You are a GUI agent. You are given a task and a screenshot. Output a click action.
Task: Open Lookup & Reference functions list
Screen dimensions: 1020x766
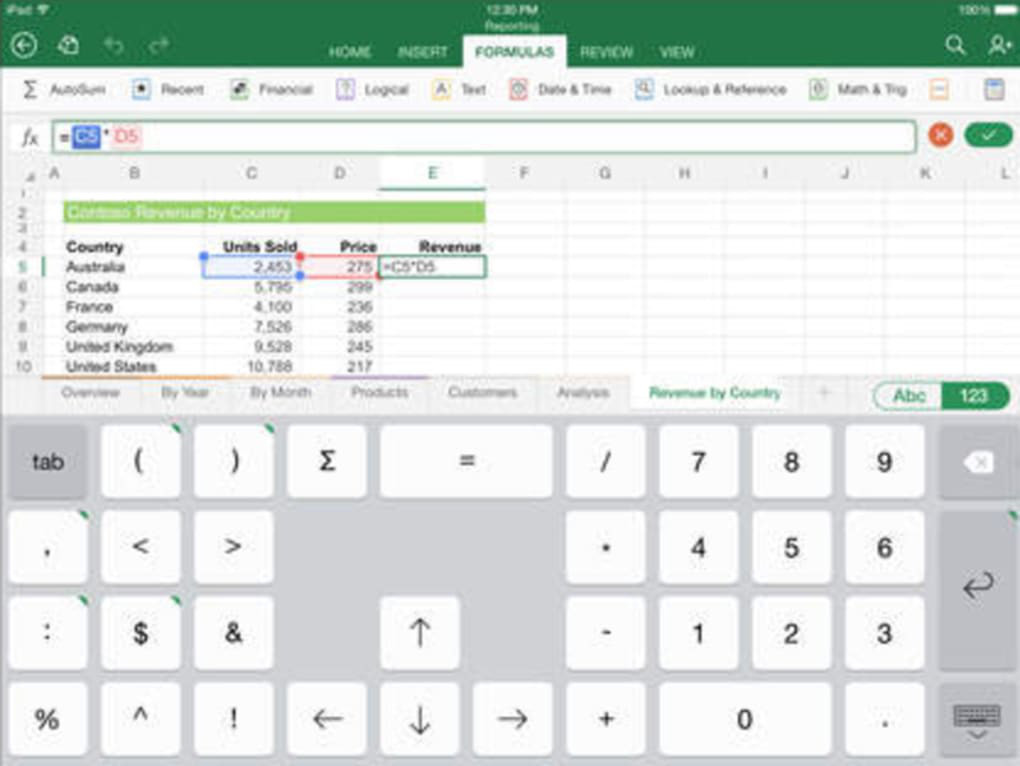click(710, 90)
